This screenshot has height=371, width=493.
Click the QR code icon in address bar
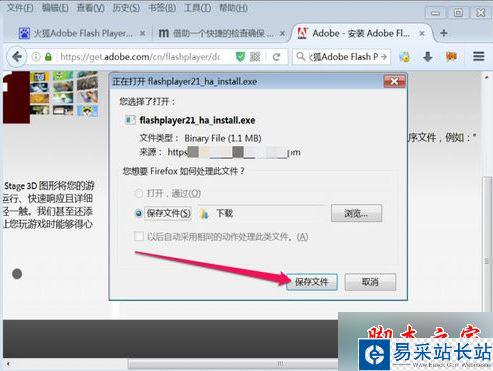click(255, 57)
